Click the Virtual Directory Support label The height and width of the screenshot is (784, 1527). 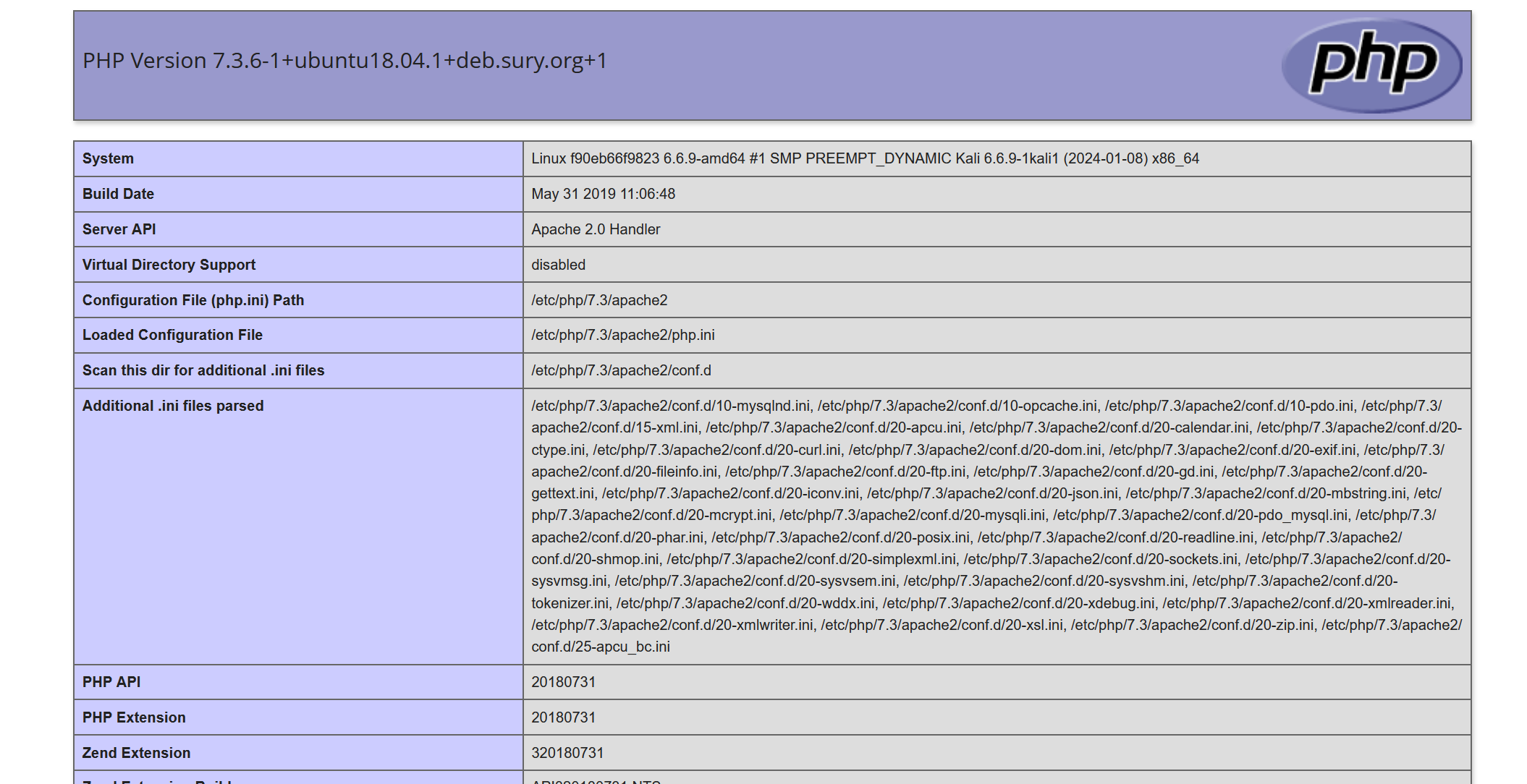click(x=169, y=265)
